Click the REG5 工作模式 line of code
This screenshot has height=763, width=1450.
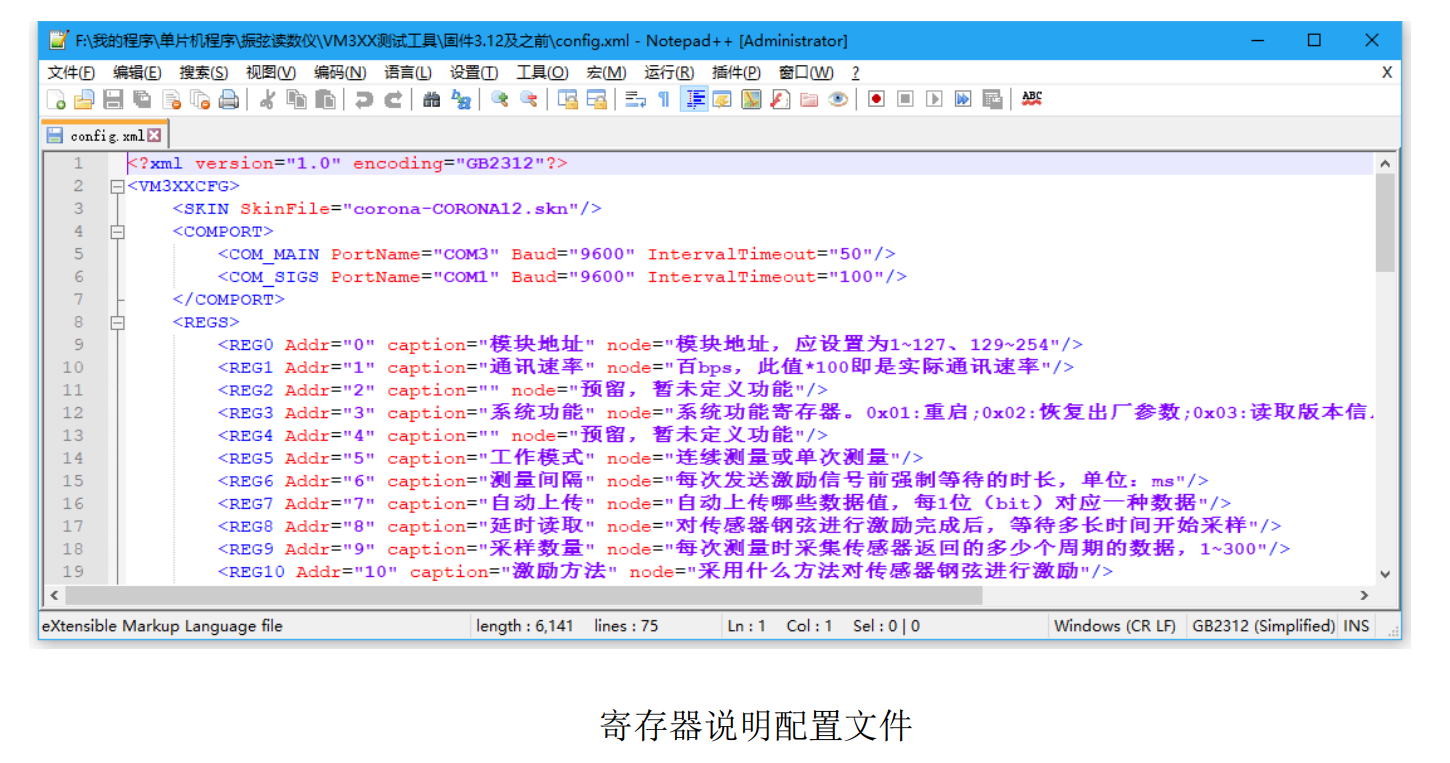point(570,458)
